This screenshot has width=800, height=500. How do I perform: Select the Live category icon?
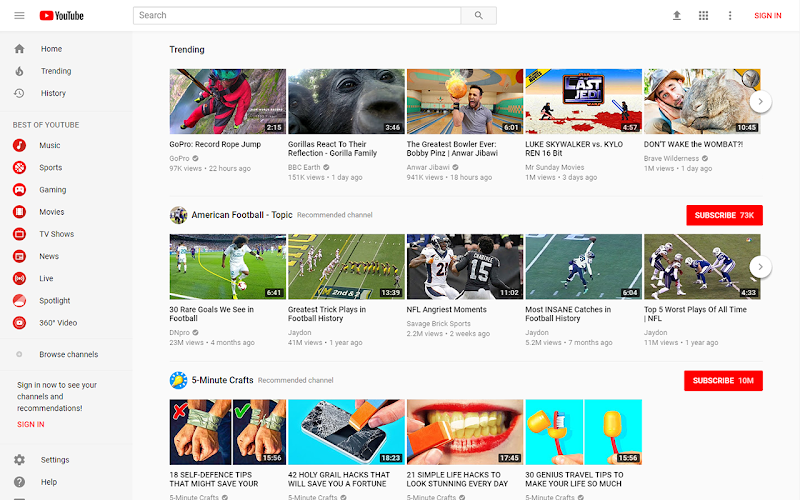[19, 279]
